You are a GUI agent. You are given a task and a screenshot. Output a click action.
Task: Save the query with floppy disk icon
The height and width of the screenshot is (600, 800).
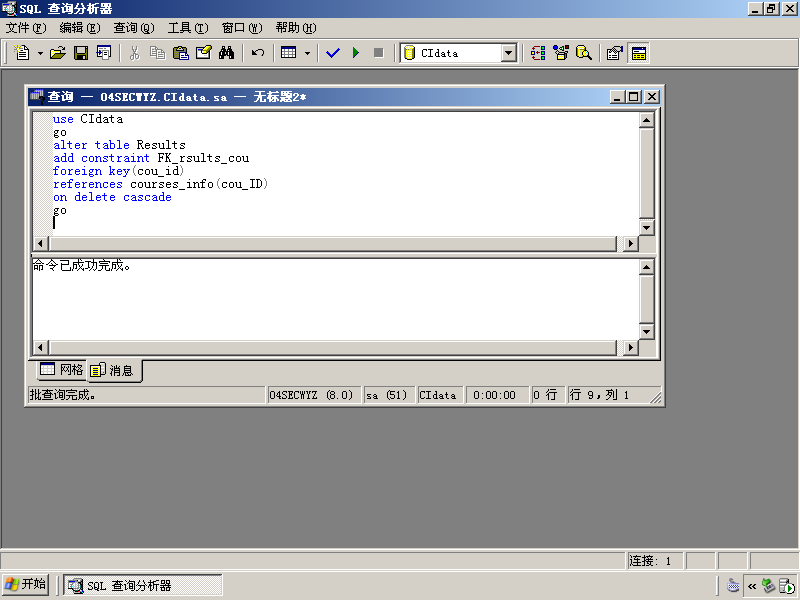pos(81,53)
